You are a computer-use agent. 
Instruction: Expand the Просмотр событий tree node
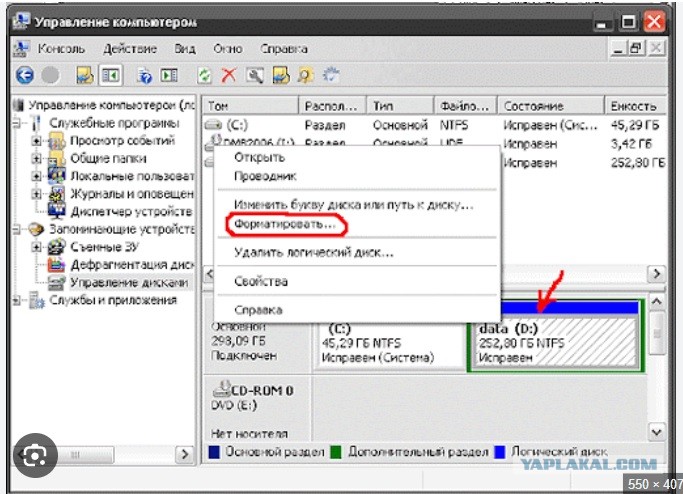tap(37, 141)
